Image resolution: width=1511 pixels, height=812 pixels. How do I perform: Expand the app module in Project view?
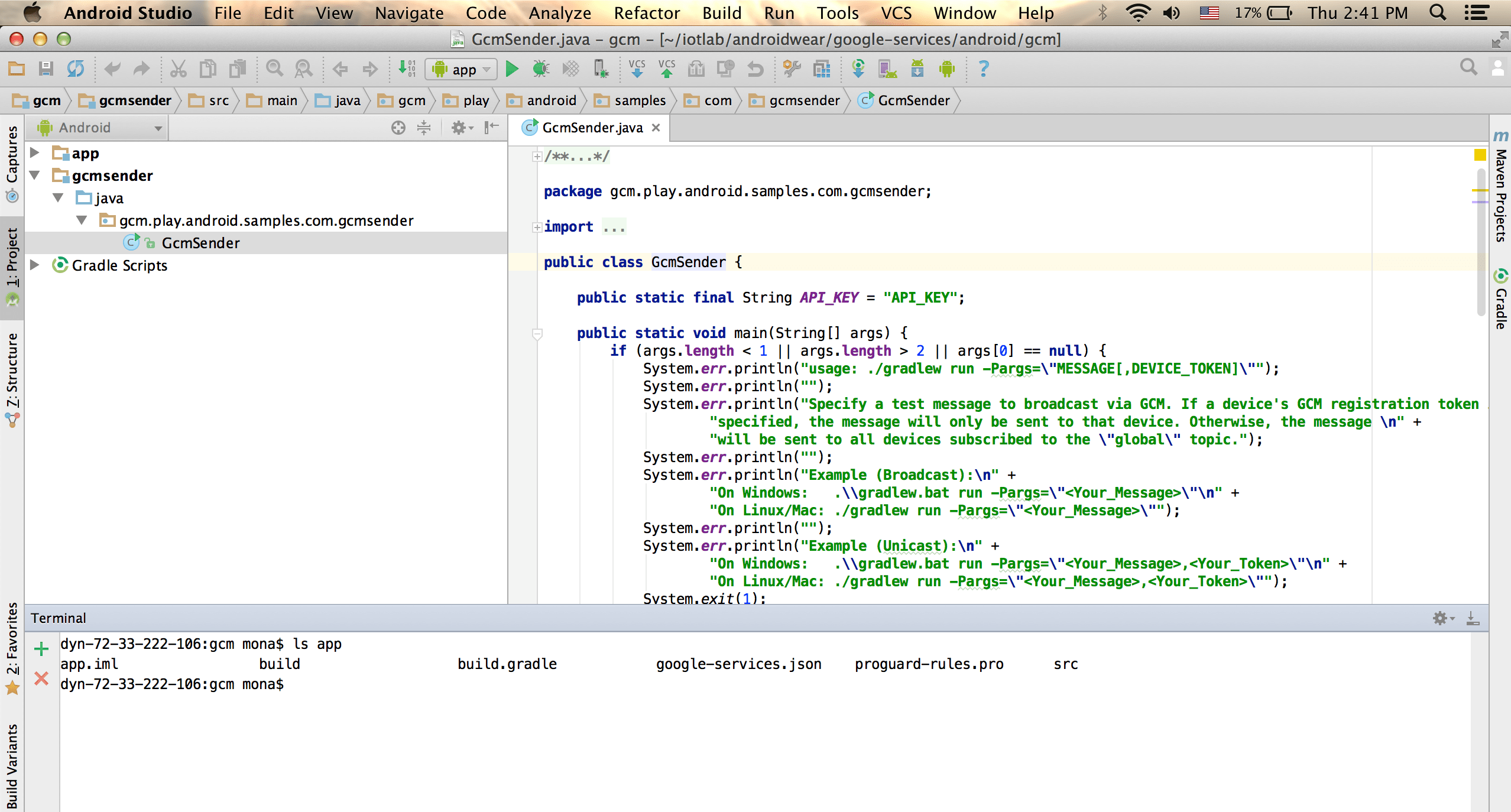tap(34, 152)
